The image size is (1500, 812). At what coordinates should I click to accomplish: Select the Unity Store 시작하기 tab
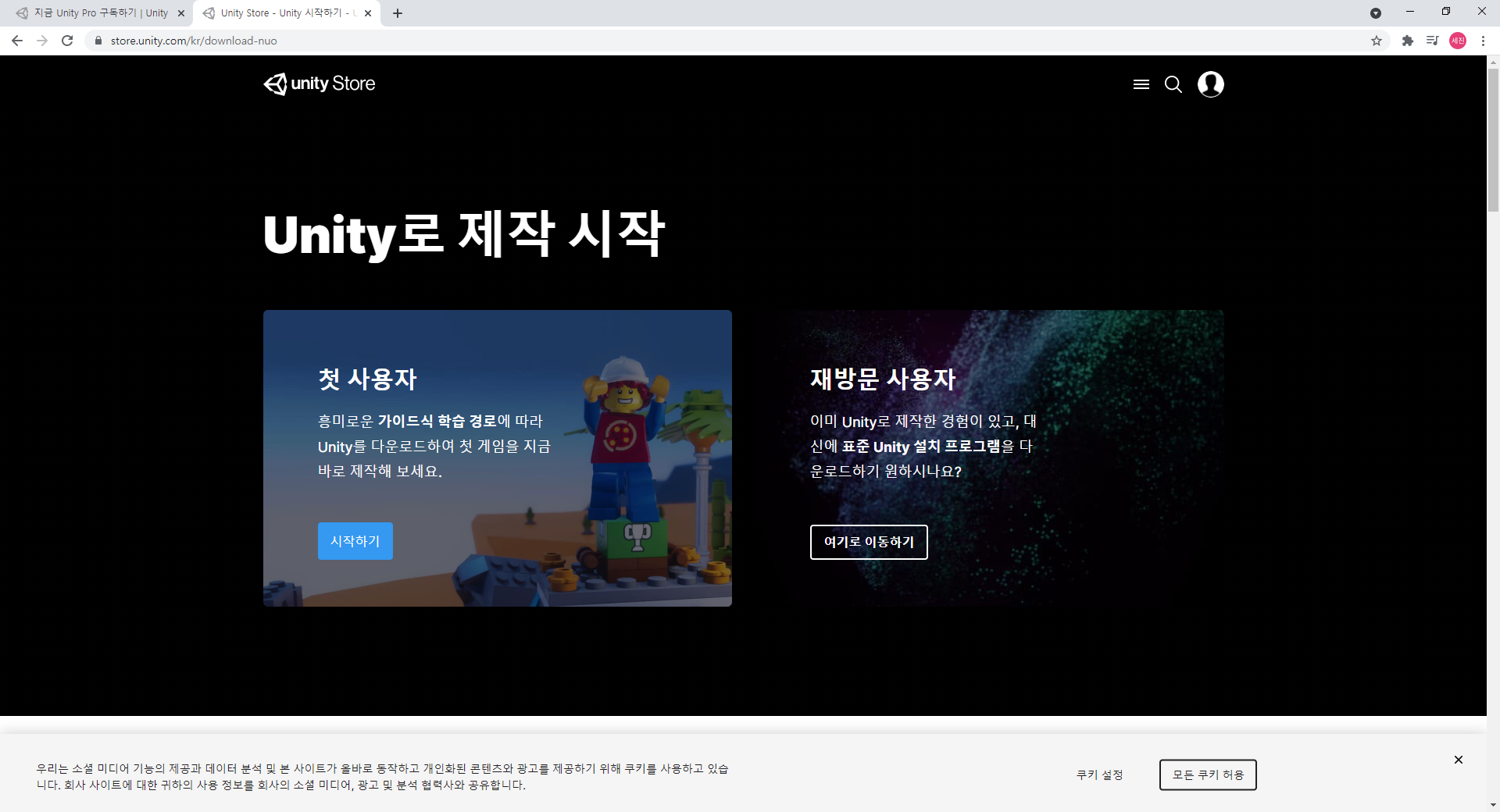[x=286, y=13]
